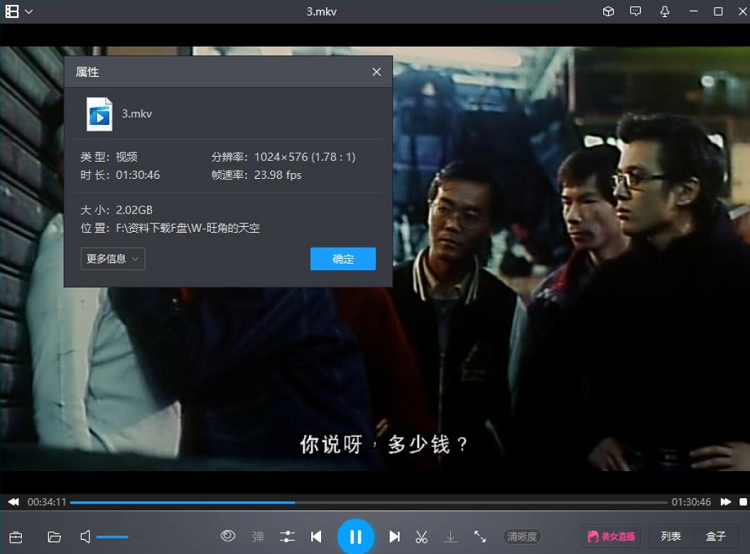The height and width of the screenshot is (554, 750).
Task: Open the 盒子 tab
Action: point(716,537)
